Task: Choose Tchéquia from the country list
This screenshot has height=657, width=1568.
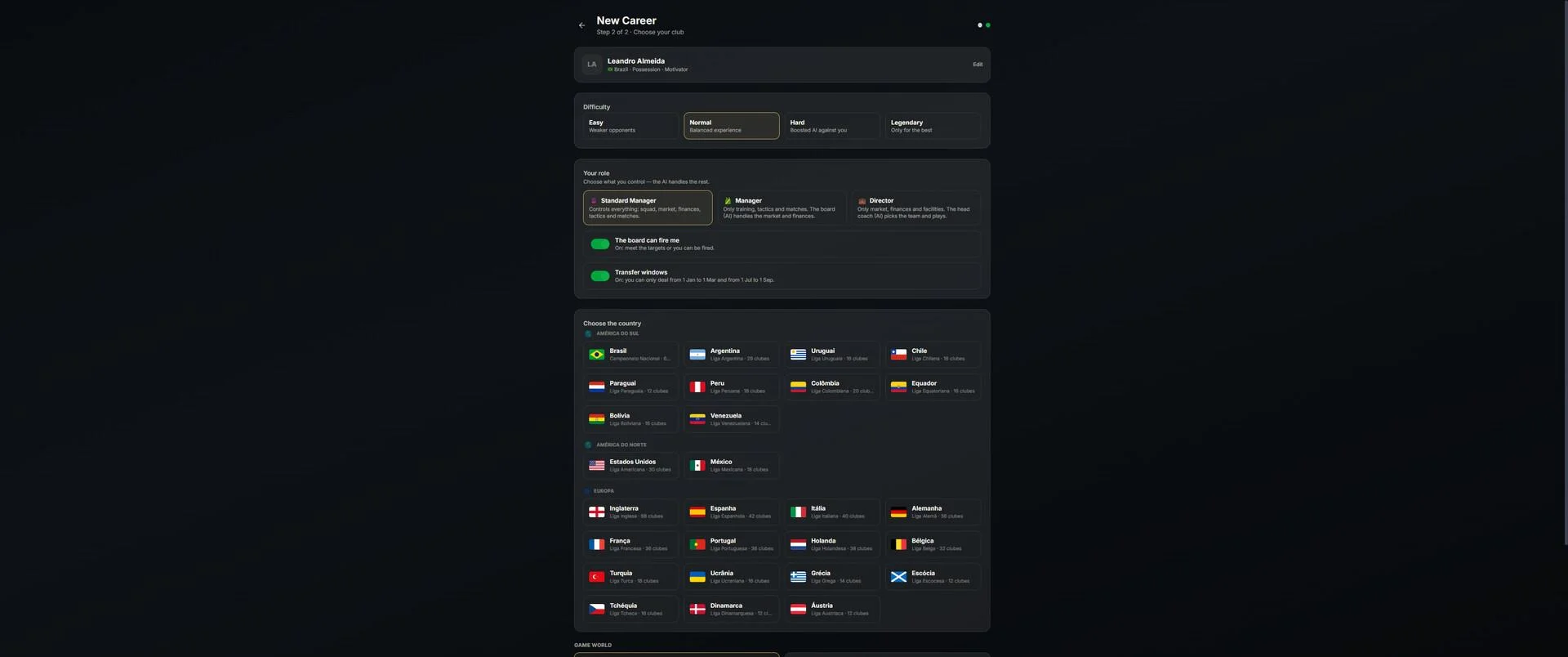Action: (630, 610)
